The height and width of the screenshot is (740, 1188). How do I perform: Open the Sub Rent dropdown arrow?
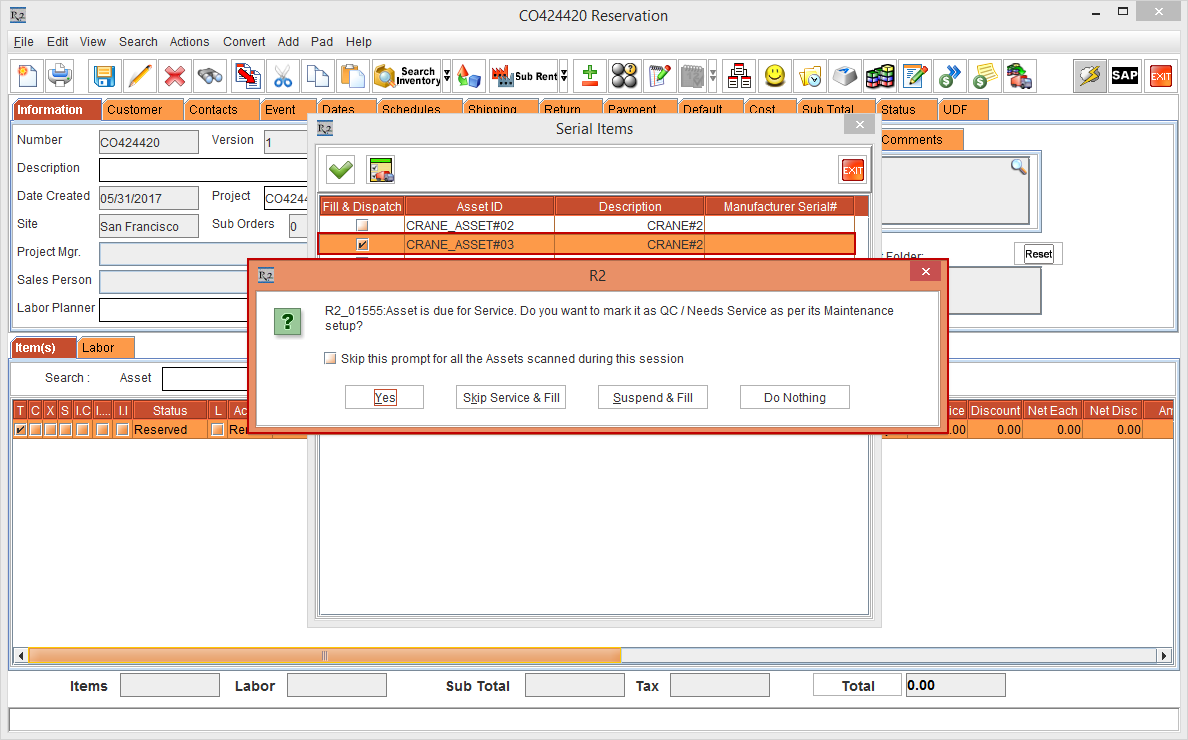[x=564, y=76]
